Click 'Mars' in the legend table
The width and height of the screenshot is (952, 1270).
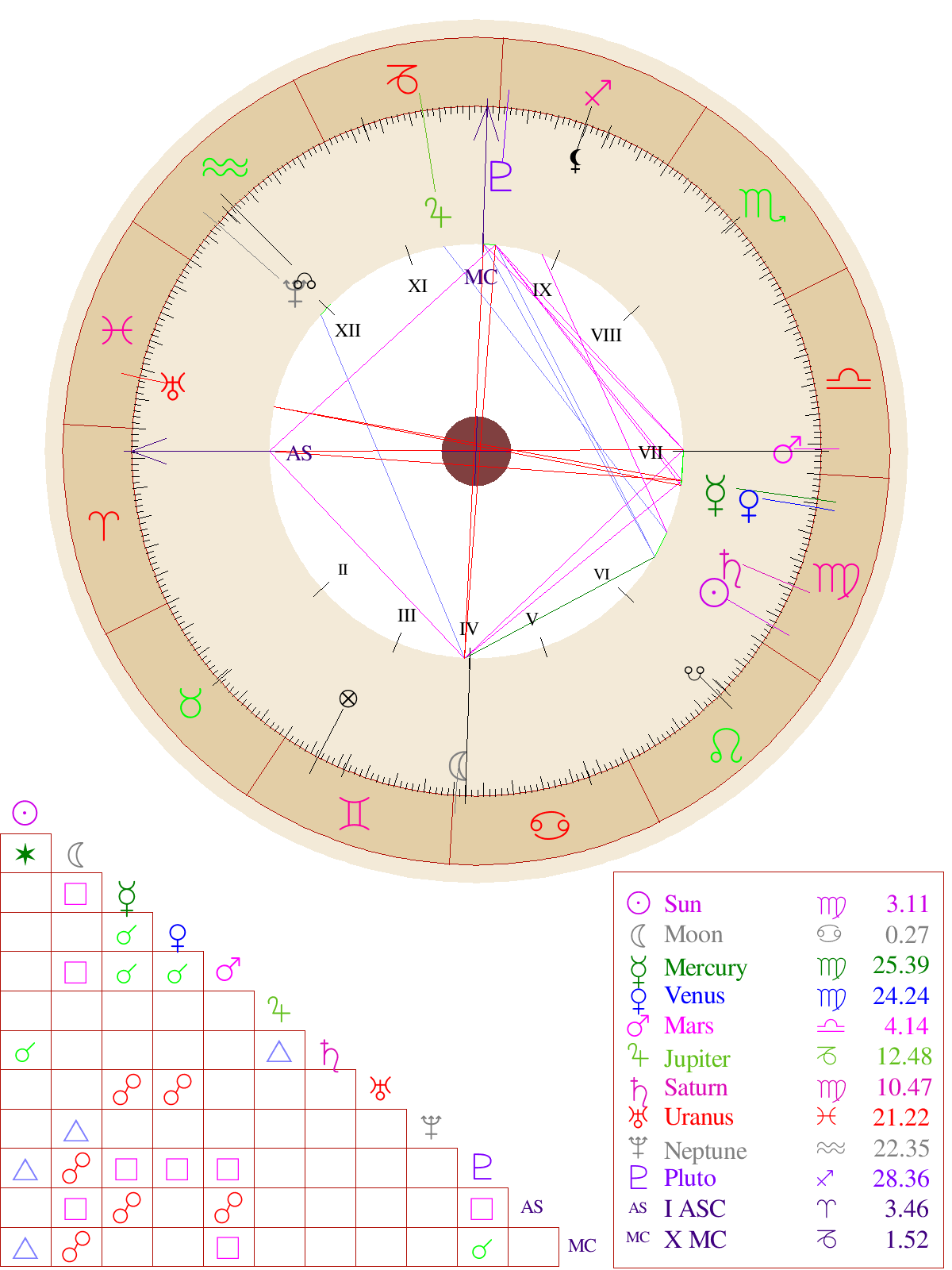click(689, 1026)
